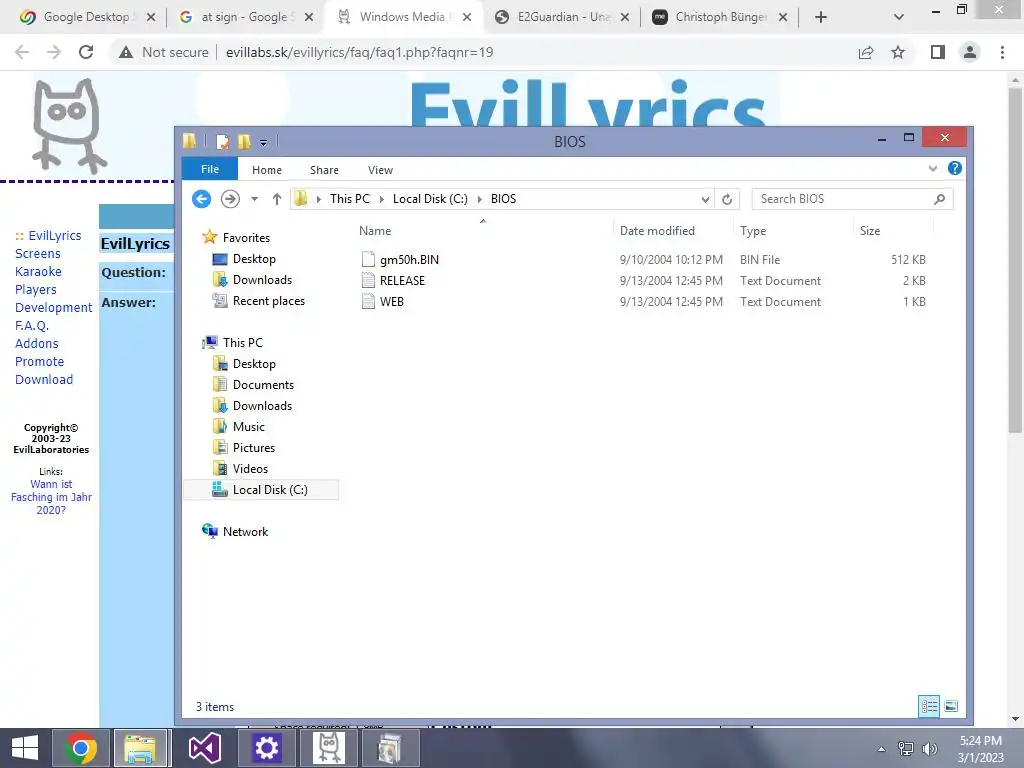Open recent locations dropdown arrow in Explorer
The width and height of the screenshot is (1024, 768).
[255, 199]
